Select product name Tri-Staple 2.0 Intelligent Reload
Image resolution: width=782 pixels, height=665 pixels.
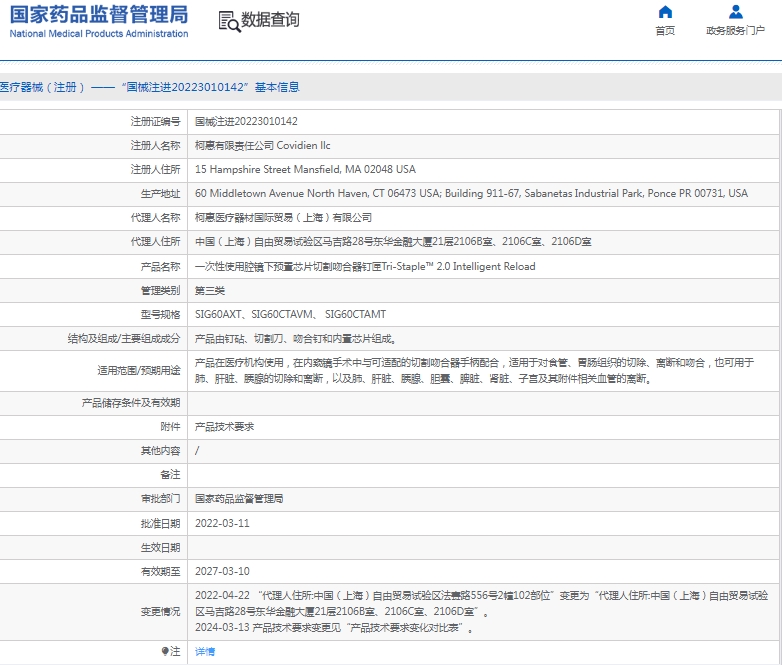pyautogui.click(x=365, y=266)
